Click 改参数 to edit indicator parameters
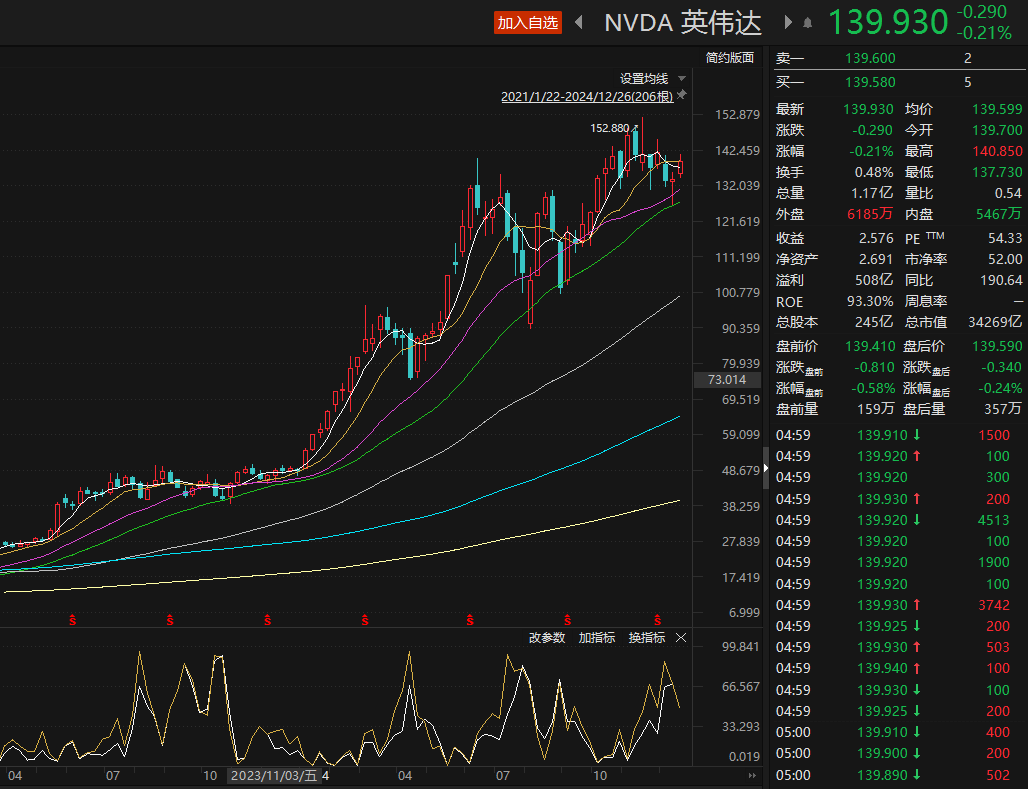The height and width of the screenshot is (789, 1028). click(547, 637)
